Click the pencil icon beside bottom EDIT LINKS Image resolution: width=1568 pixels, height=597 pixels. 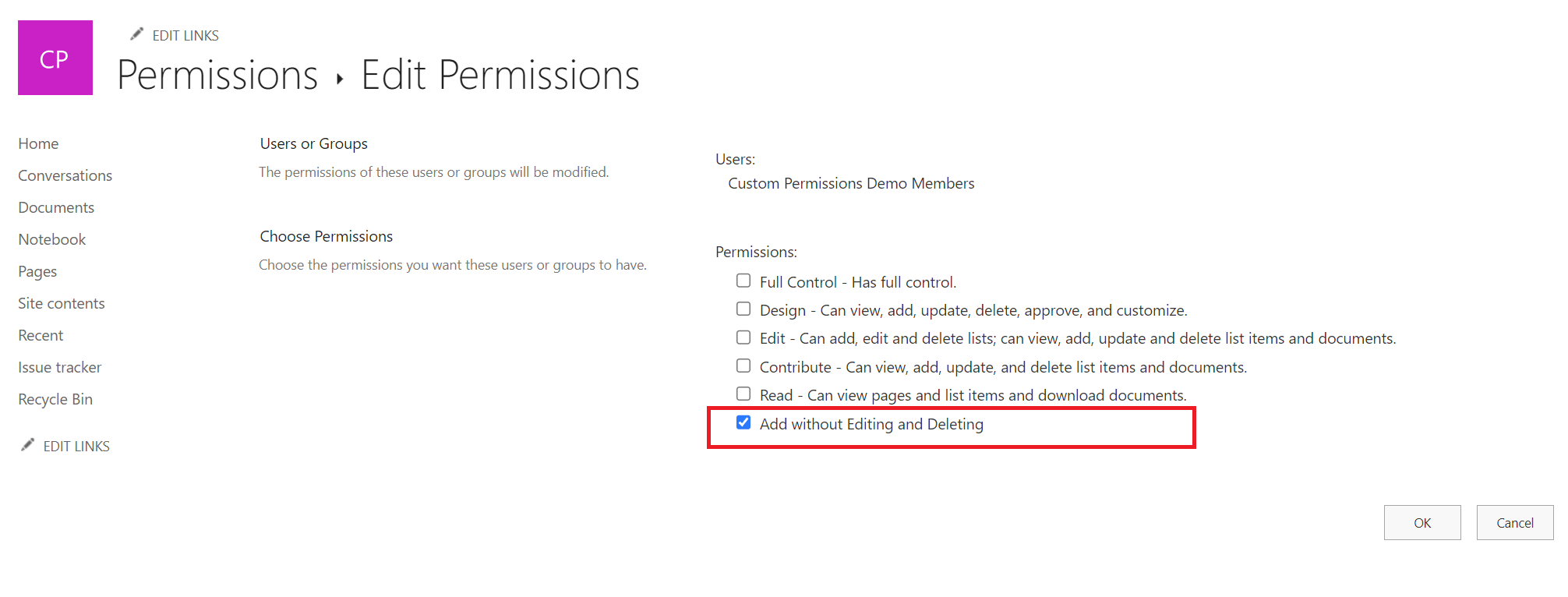tap(27, 443)
